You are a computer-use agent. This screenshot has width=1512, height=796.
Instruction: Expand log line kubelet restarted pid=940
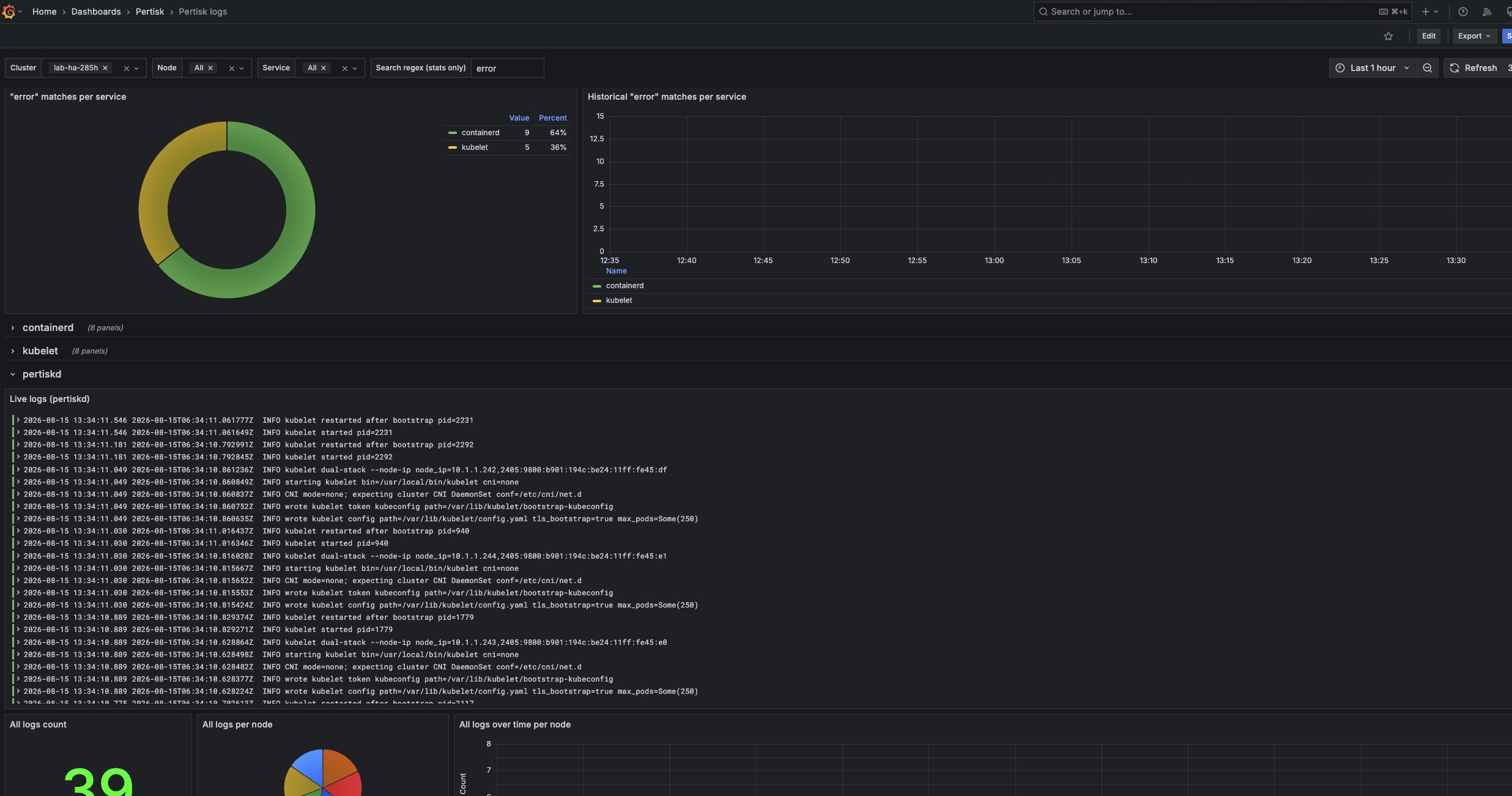[18, 531]
